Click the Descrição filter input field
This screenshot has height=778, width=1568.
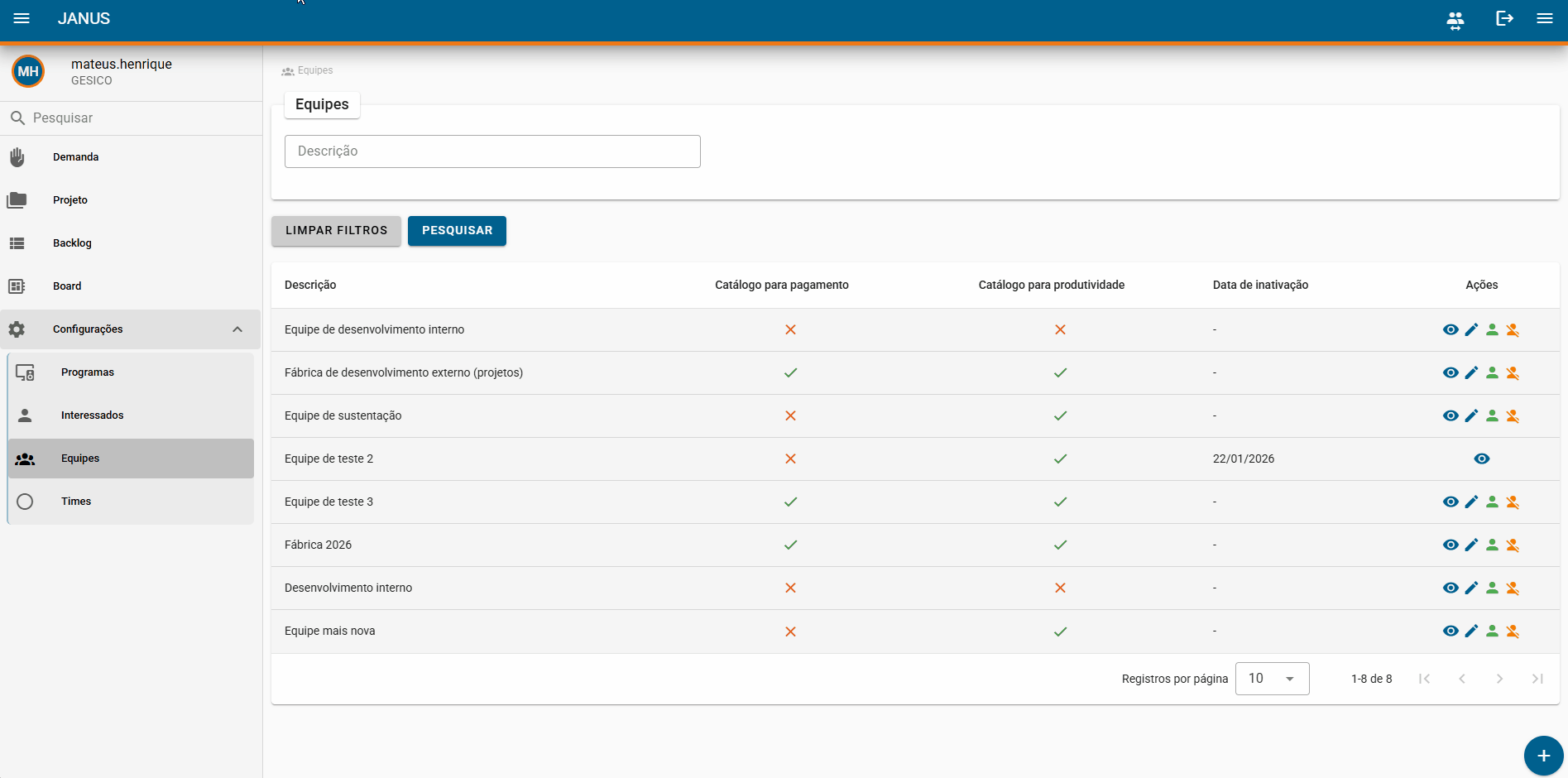pos(492,151)
